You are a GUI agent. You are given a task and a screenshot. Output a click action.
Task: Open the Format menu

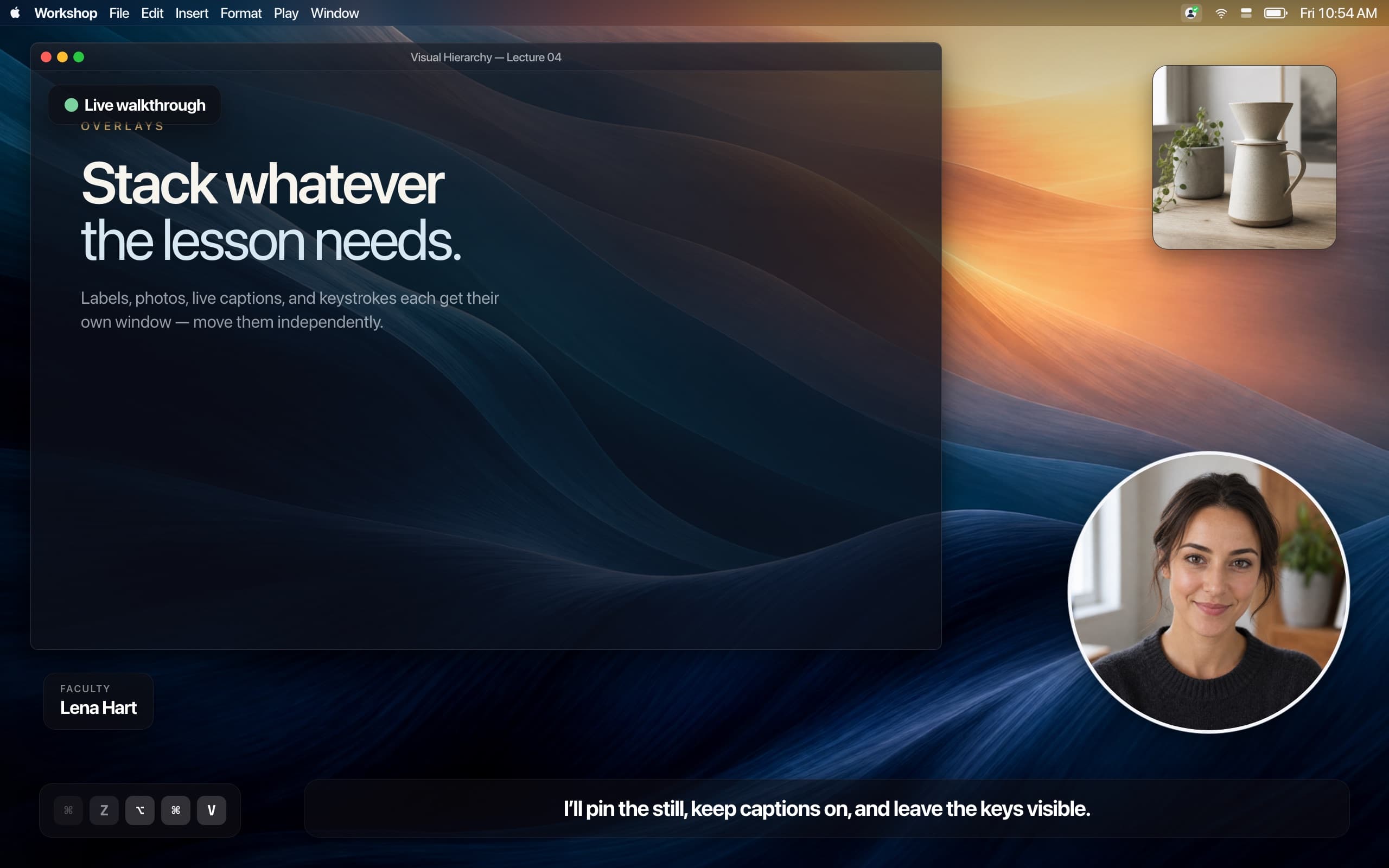pyautogui.click(x=240, y=12)
